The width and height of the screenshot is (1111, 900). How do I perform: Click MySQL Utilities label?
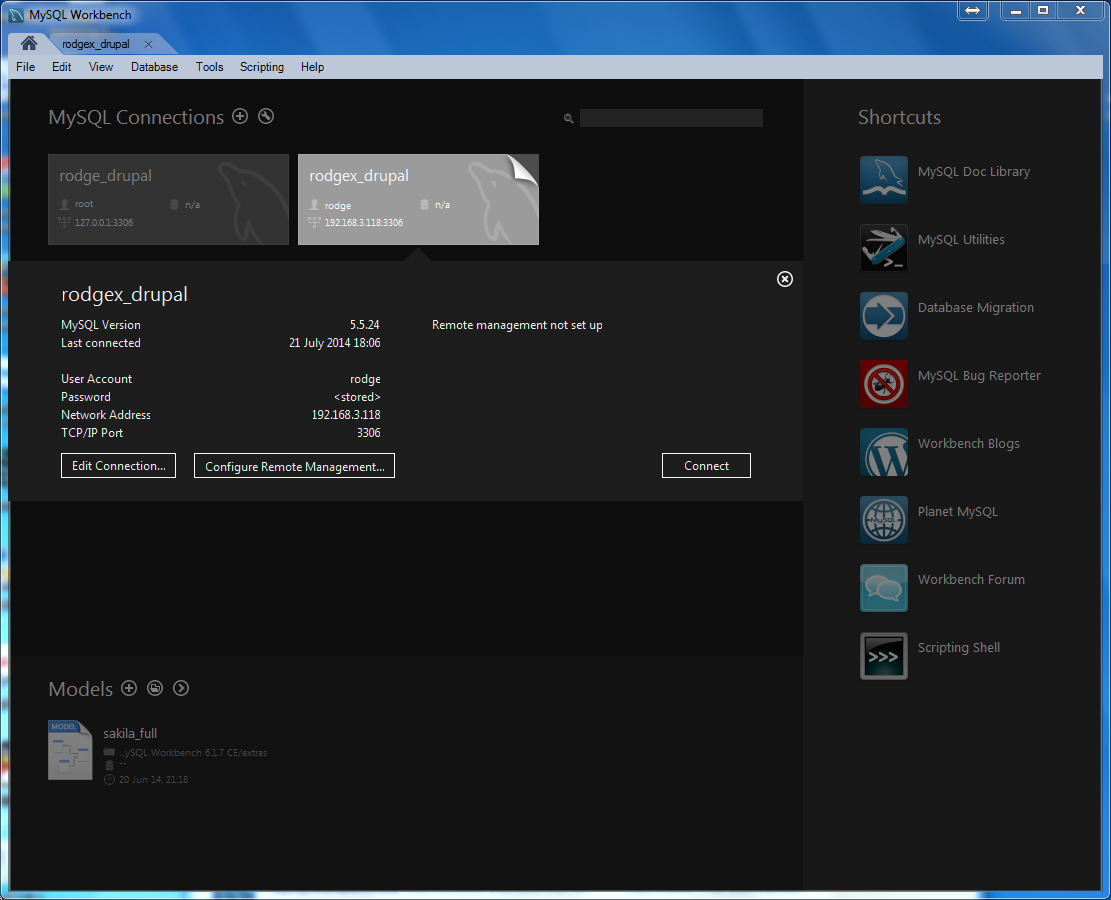(961, 240)
